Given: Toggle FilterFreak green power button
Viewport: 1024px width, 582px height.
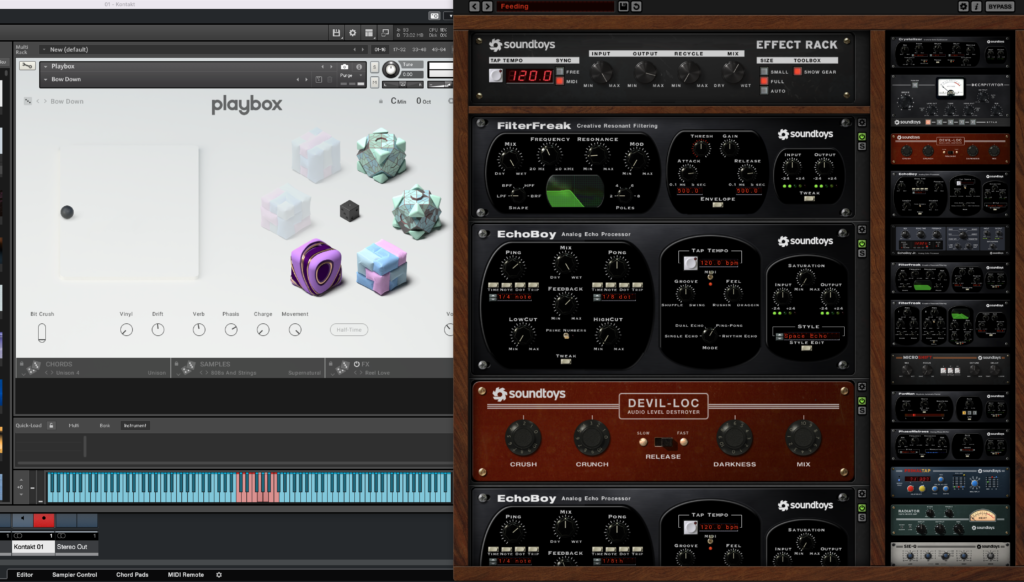Looking at the screenshot, I should (x=862, y=137).
